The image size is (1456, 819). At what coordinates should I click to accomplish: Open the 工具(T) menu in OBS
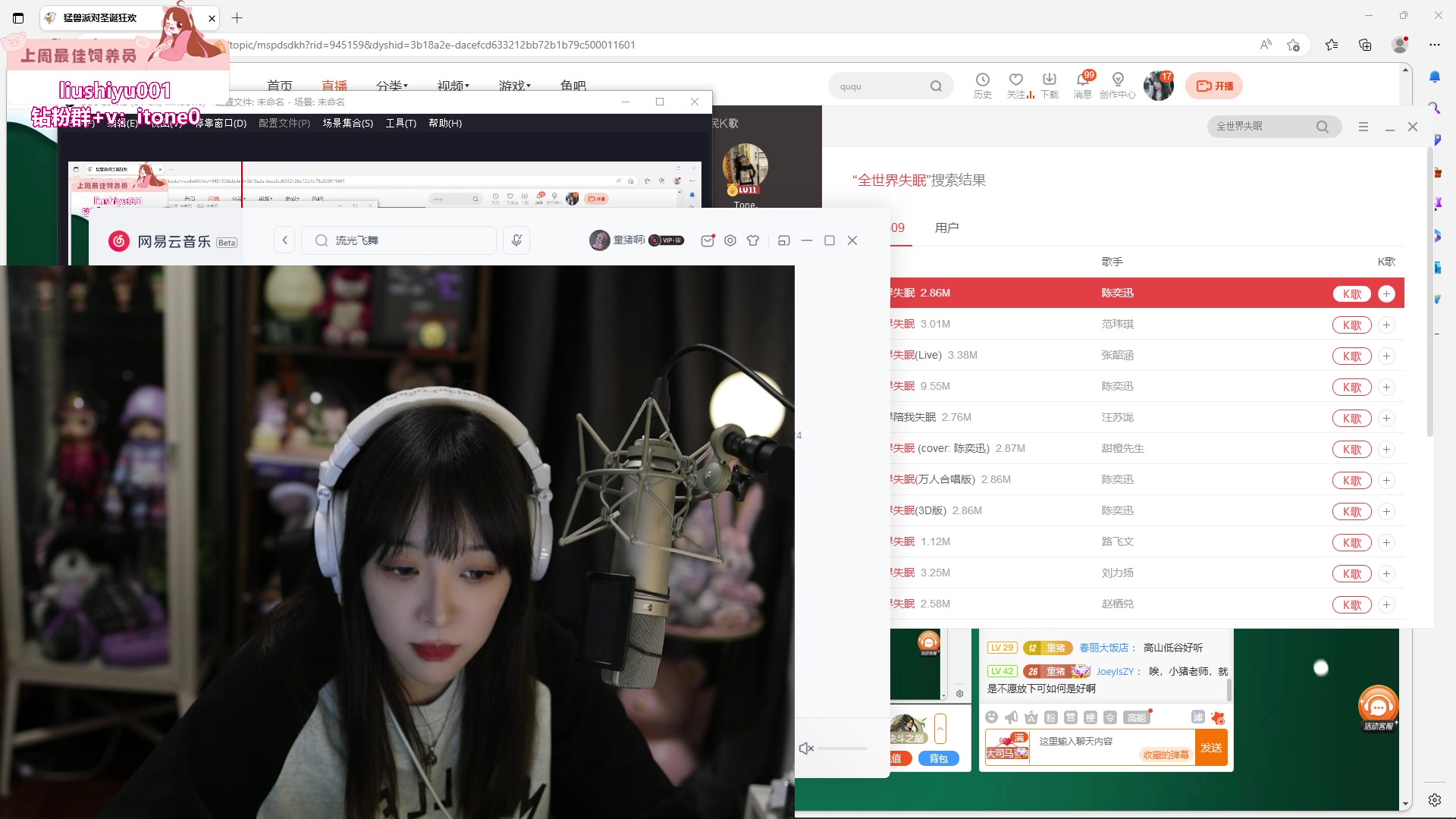[401, 123]
